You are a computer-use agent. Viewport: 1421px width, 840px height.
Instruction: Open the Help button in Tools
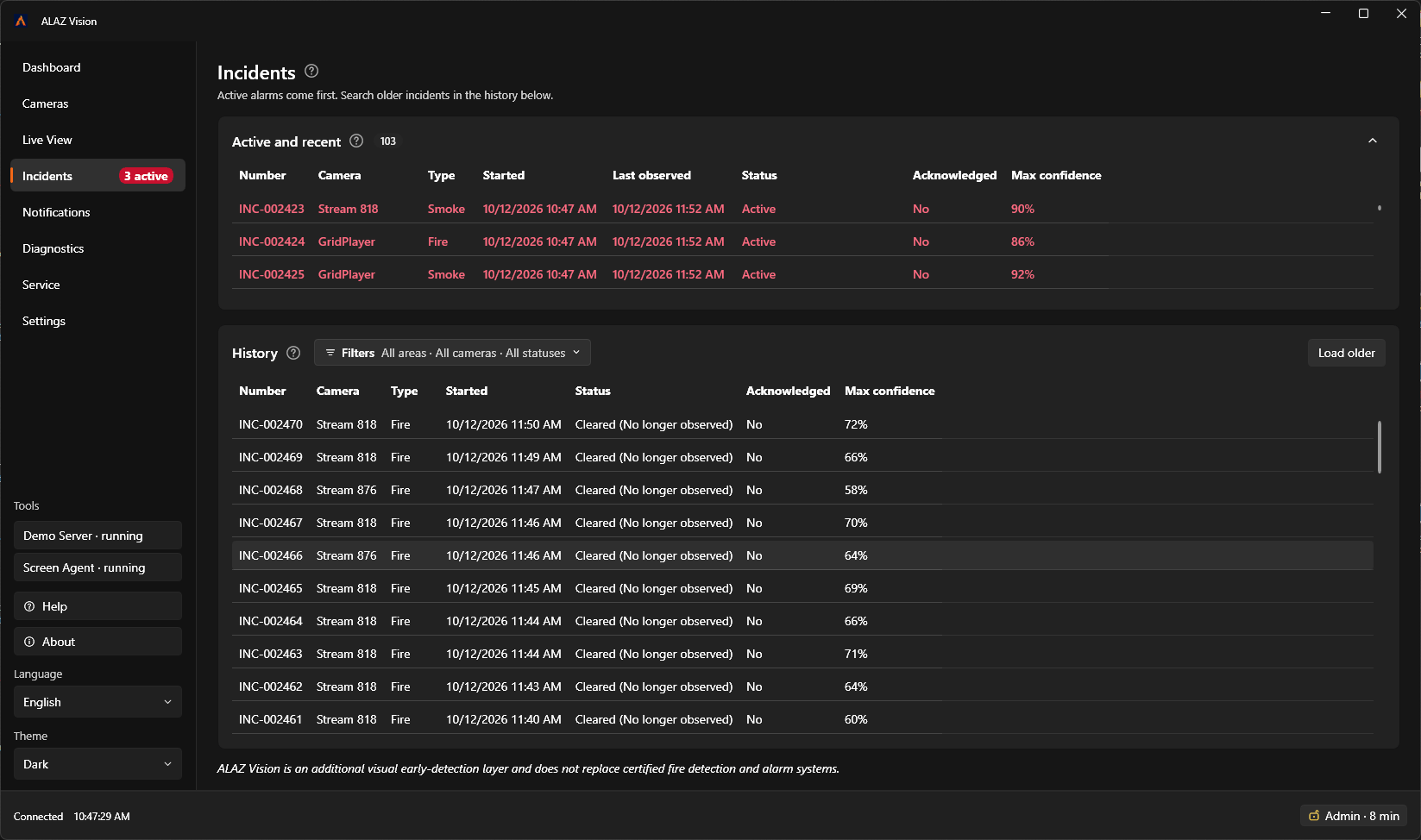pos(97,606)
